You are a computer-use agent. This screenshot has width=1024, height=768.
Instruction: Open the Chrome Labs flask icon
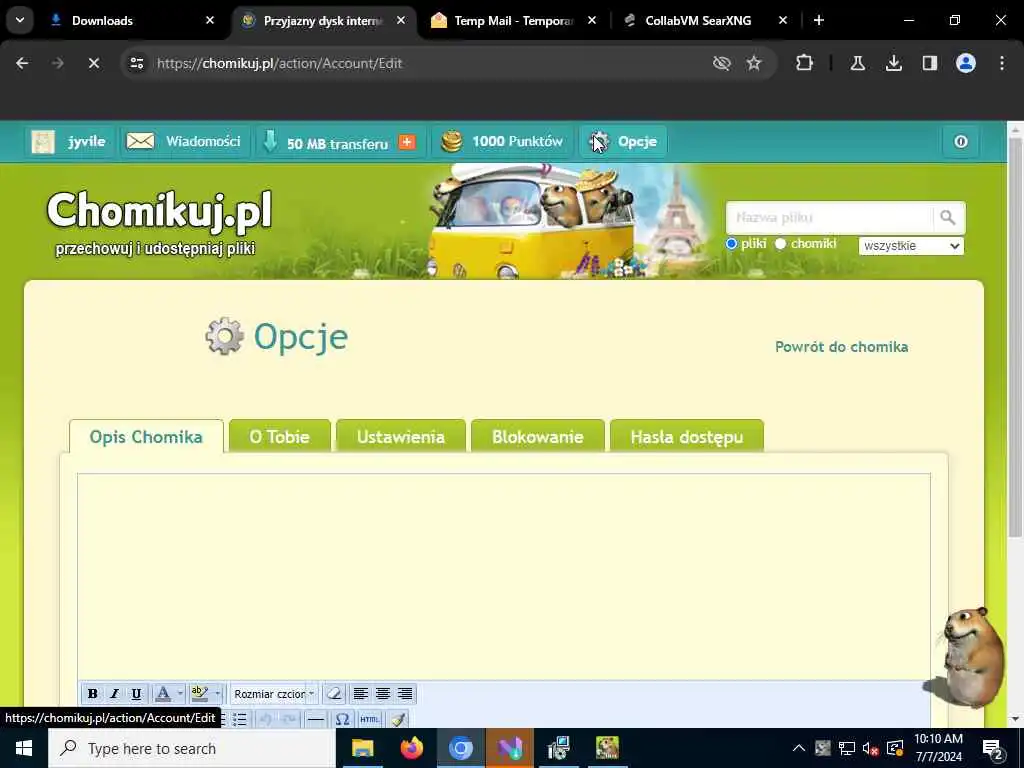[857, 63]
